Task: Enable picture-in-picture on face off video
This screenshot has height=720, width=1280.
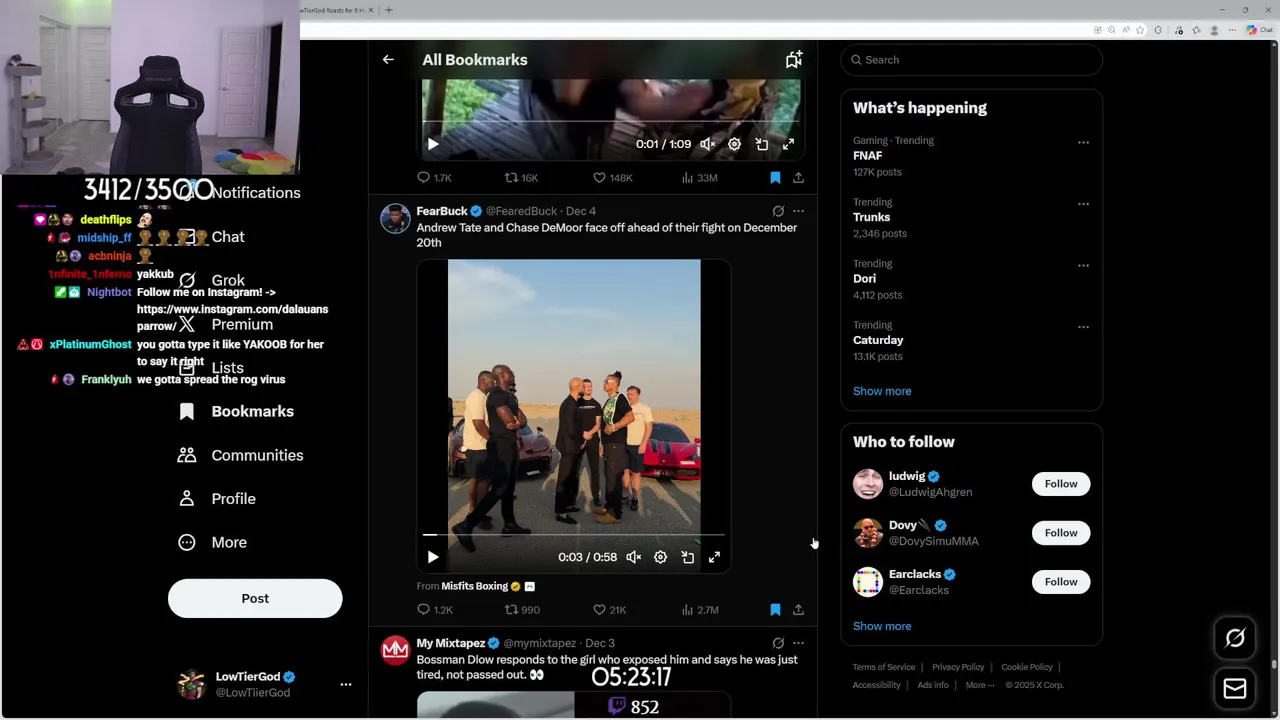Action: pos(687,557)
